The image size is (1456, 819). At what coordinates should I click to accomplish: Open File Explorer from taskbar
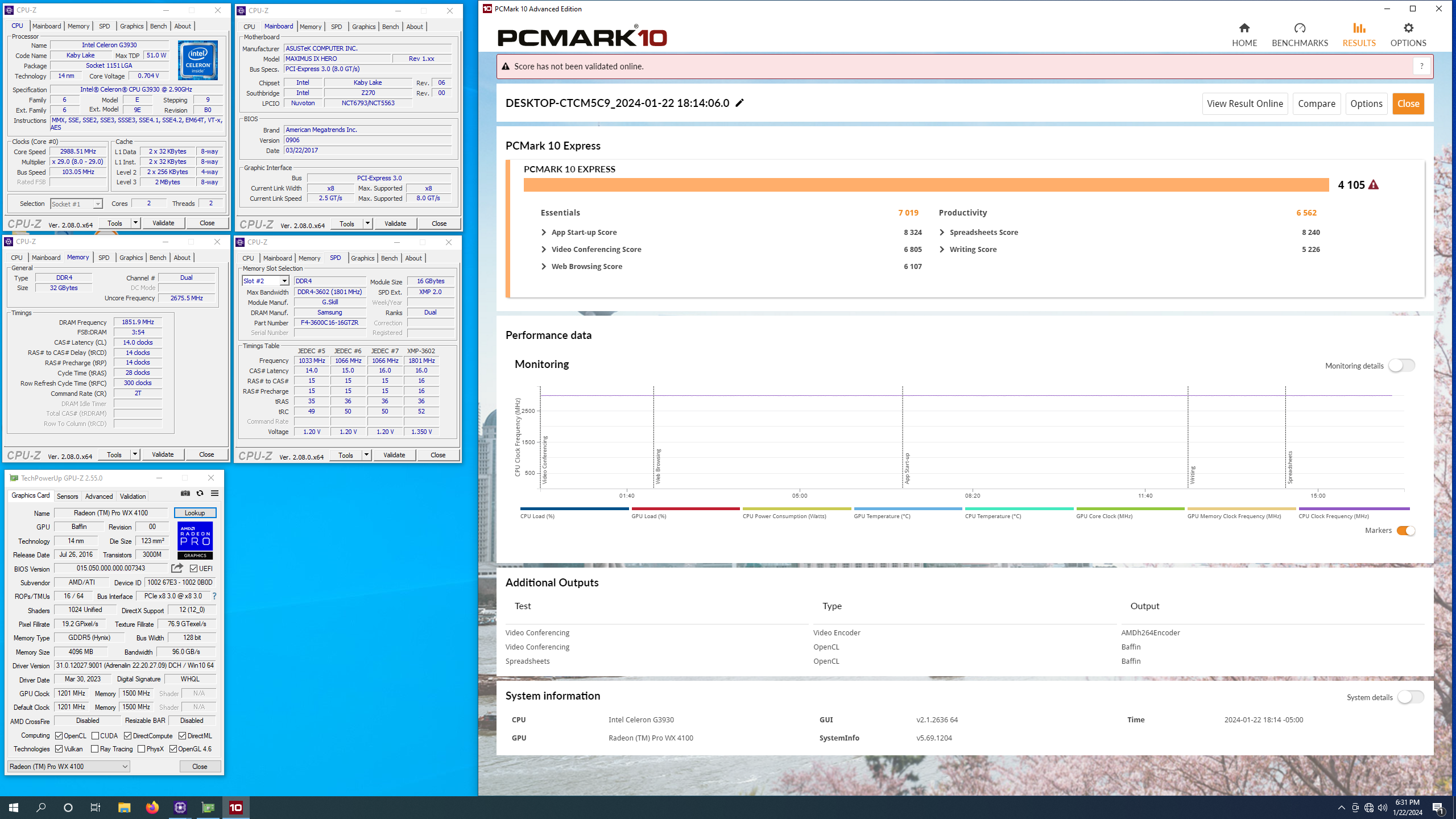click(124, 808)
